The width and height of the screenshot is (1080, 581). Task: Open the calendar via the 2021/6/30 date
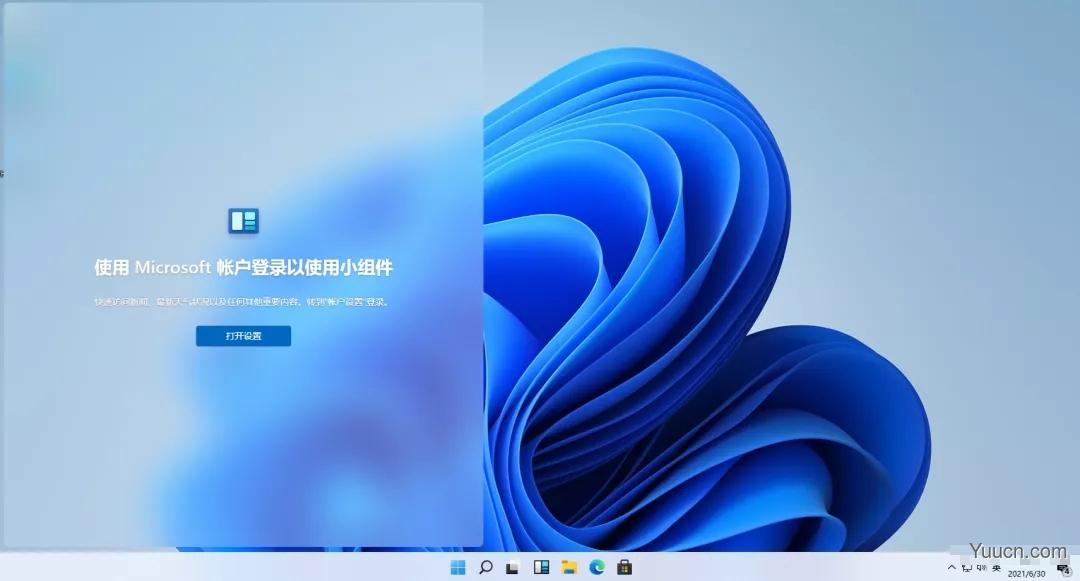pos(1026,573)
